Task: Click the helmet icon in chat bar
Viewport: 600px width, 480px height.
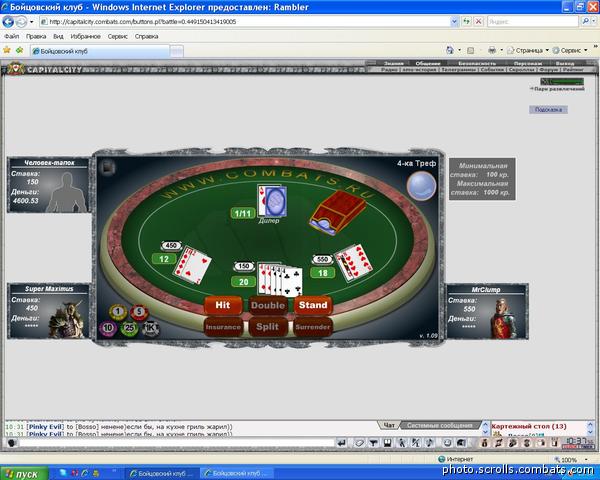Action: click(x=461, y=443)
